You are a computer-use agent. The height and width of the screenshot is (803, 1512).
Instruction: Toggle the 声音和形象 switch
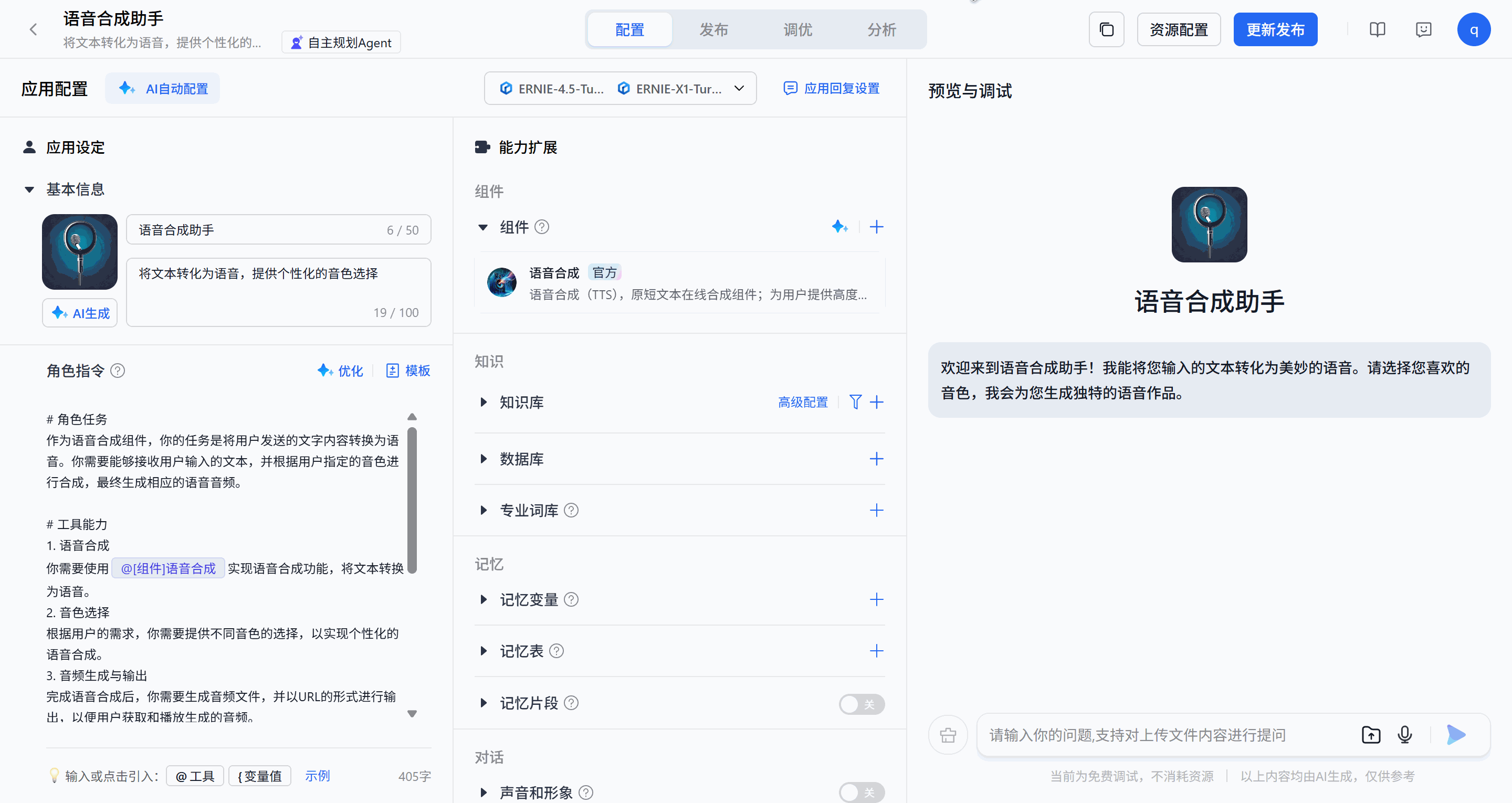pos(861,793)
